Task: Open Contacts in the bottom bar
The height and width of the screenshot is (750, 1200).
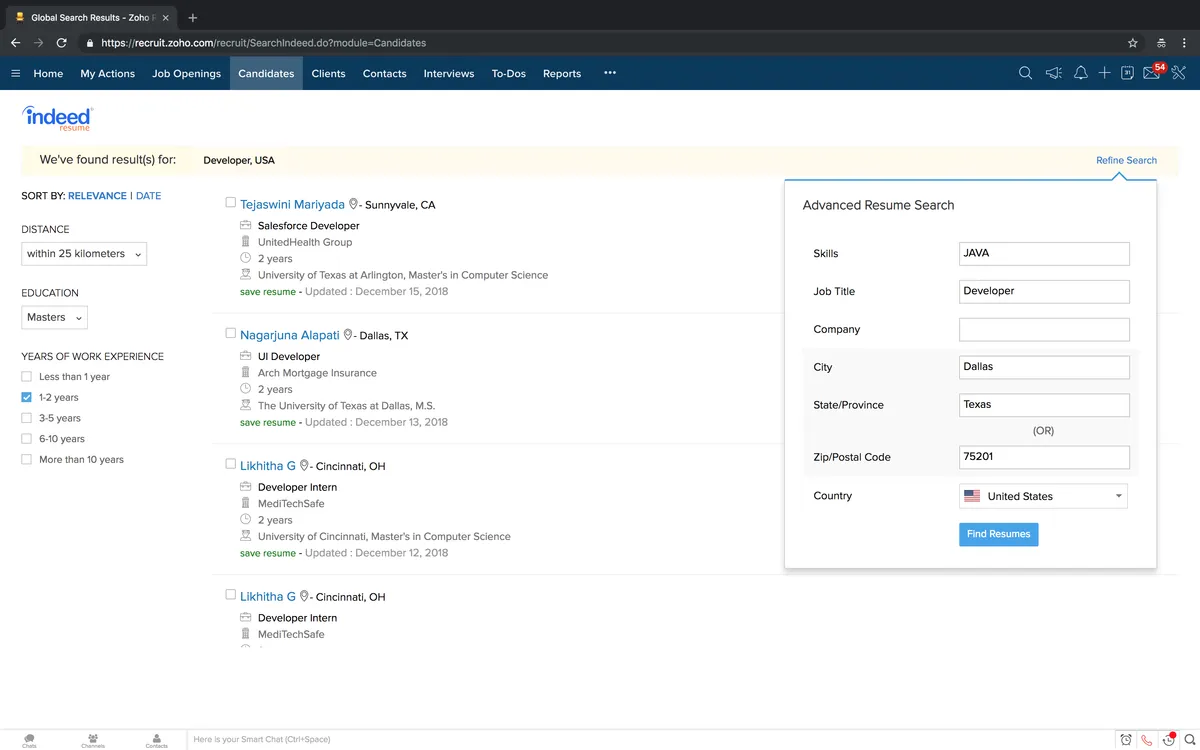Action: (156, 740)
